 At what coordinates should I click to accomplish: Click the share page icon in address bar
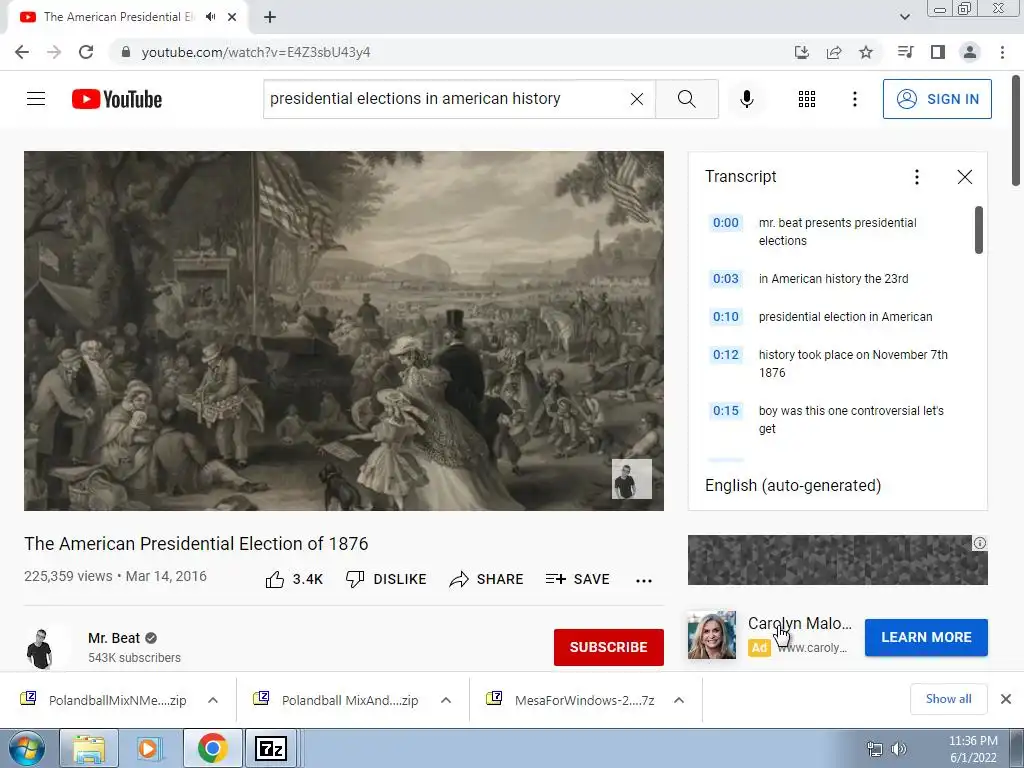(x=834, y=52)
